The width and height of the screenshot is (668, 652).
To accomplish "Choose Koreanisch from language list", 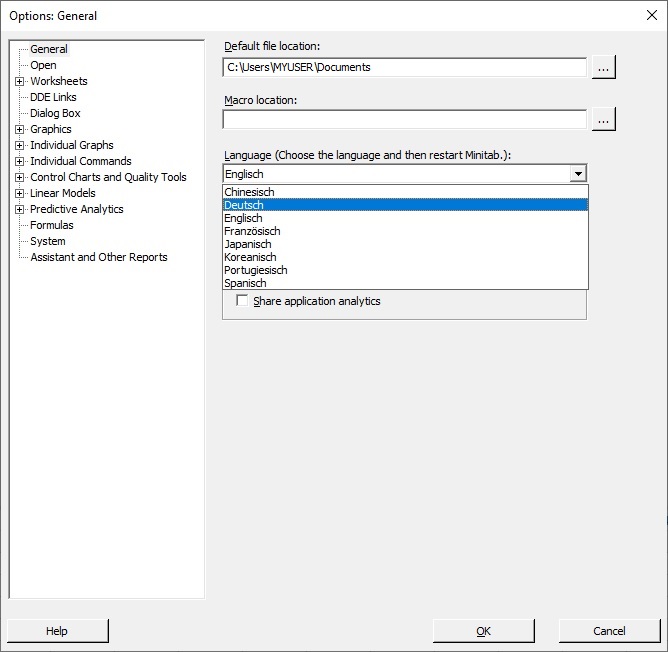I will [405, 257].
